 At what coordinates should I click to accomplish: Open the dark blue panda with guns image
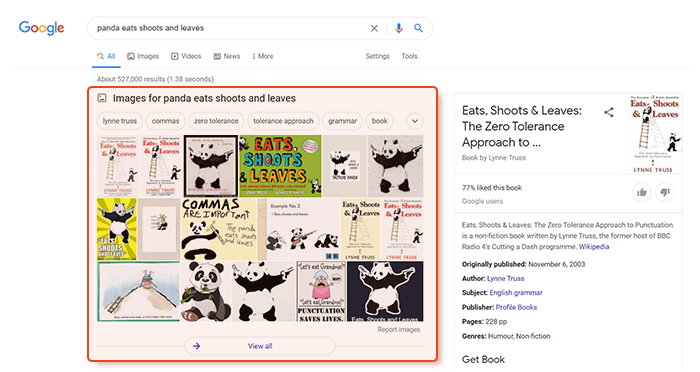385,292
